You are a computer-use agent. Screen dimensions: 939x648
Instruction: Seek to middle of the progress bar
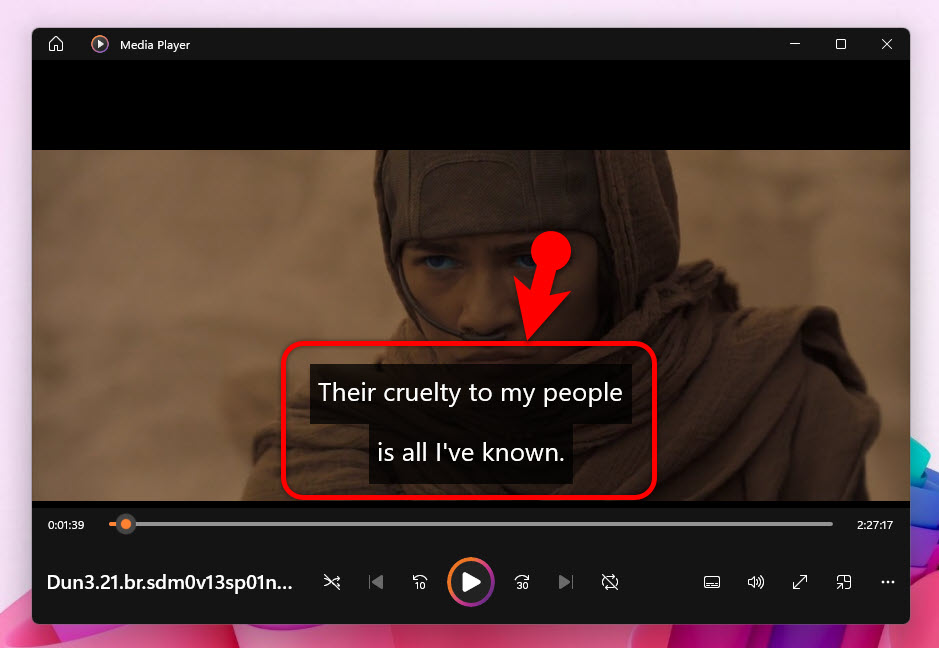471,524
